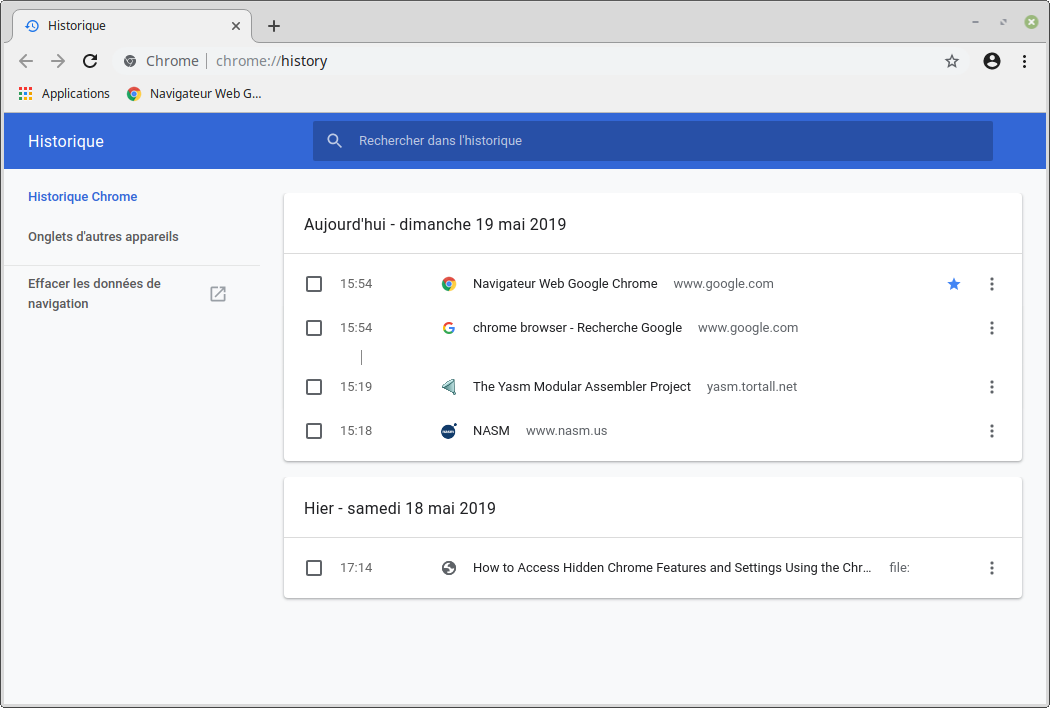Image resolution: width=1050 pixels, height=708 pixels.
Task: Click the blue star on Navigateur Web entry
Action: (x=954, y=284)
